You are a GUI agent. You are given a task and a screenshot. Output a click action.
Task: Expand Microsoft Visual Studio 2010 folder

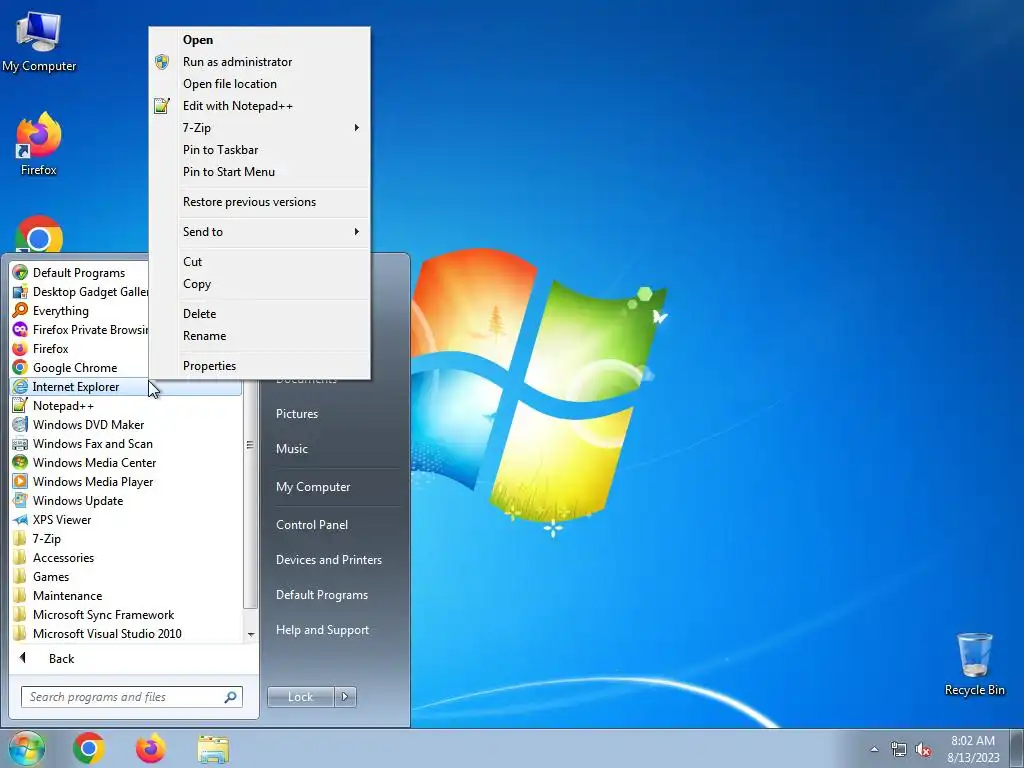(126, 633)
